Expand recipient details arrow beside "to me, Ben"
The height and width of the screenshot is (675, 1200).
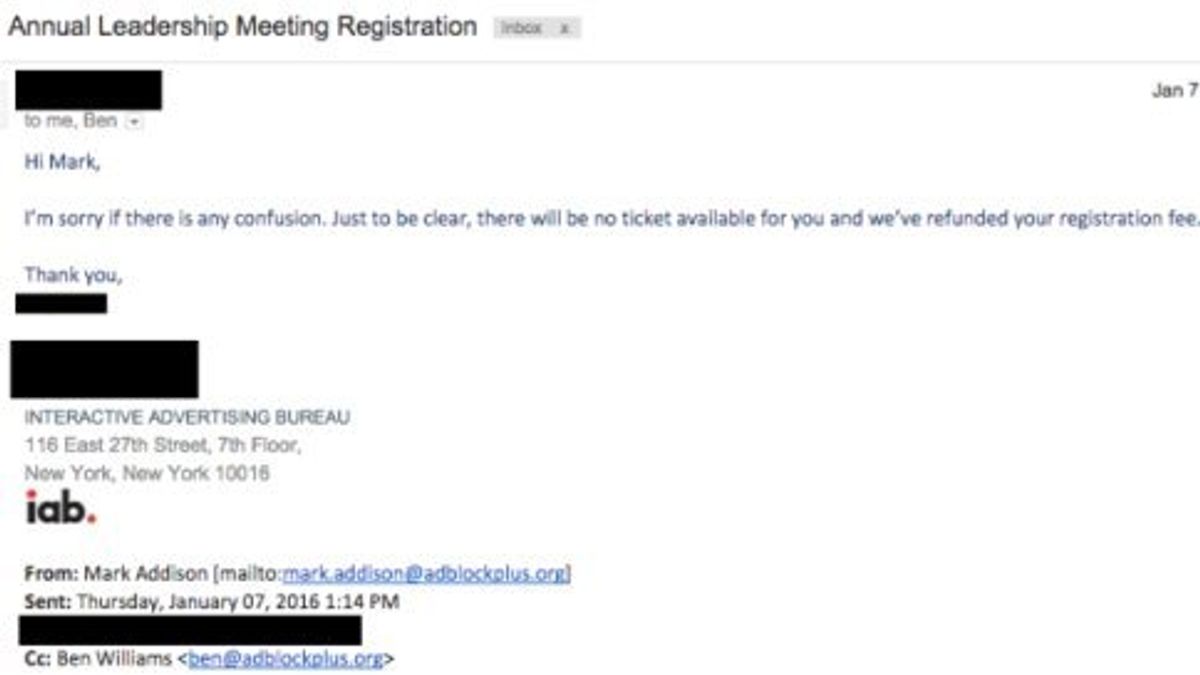coord(133,122)
